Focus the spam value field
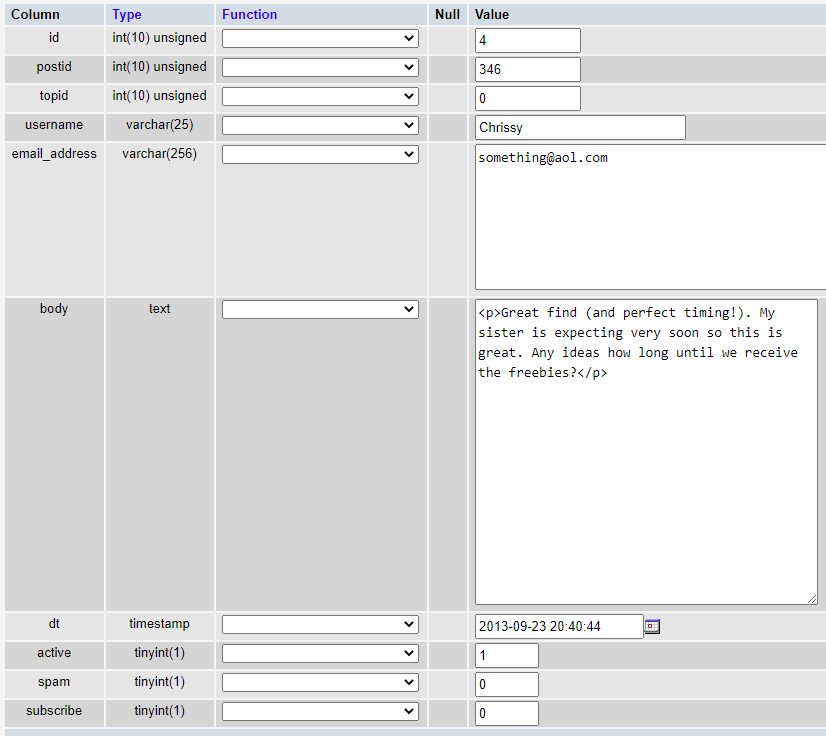Viewport: 826px width, 736px height. coord(507,684)
